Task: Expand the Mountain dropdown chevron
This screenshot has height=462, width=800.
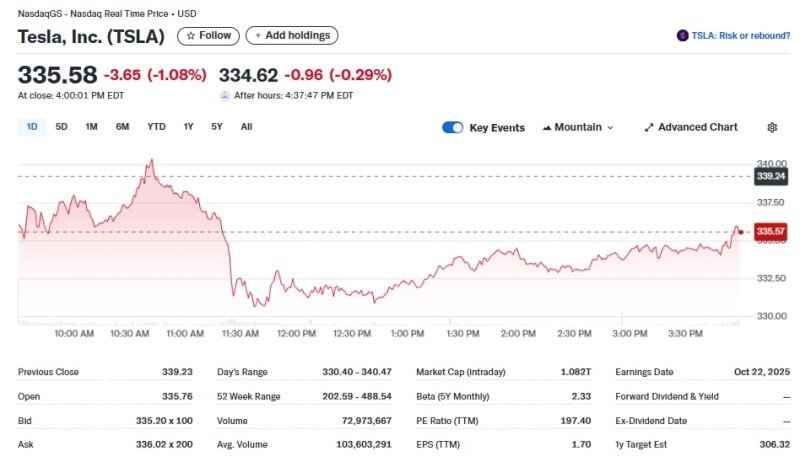Action: click(x=610, y=128)
